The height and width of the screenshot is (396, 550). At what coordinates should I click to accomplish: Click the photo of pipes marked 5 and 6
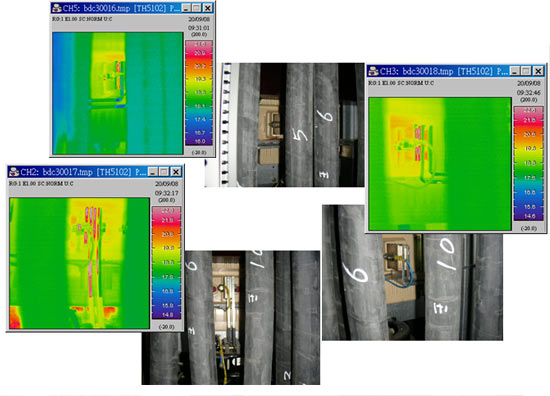pyautogui.click(x=284, y=125)
